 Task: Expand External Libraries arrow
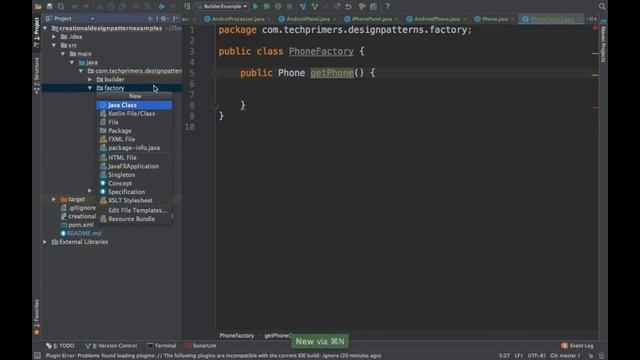(x=45, y=242)
